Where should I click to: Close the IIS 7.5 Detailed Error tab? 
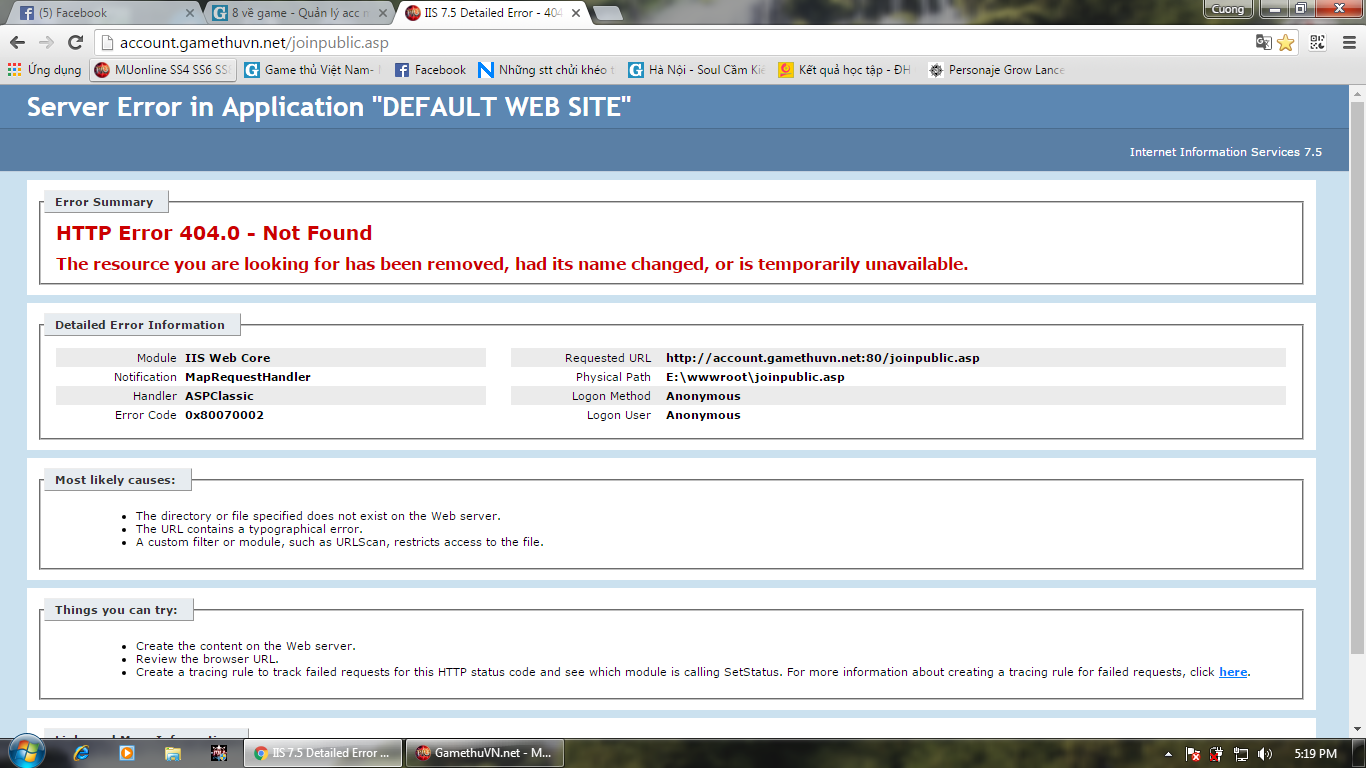[x=574, y=13]
